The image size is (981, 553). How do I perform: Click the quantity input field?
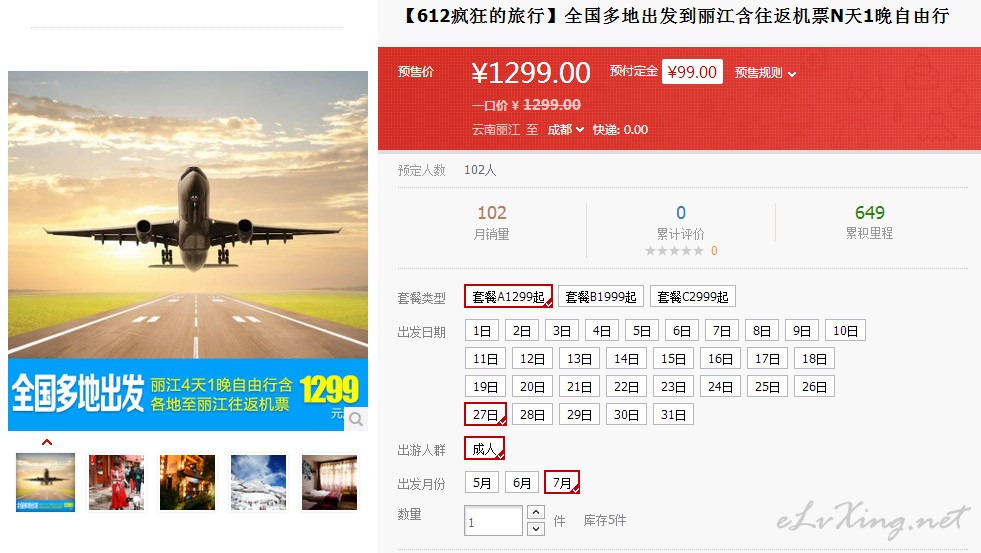pyautogui.click(x=493, y=520)
